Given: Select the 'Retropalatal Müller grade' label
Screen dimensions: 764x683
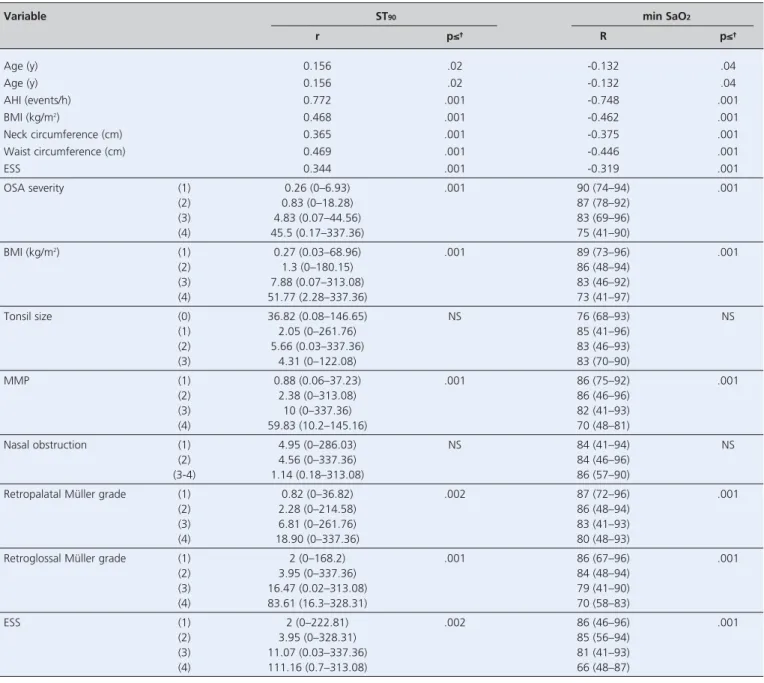Looking at the screenshot, I should (65, 494).
